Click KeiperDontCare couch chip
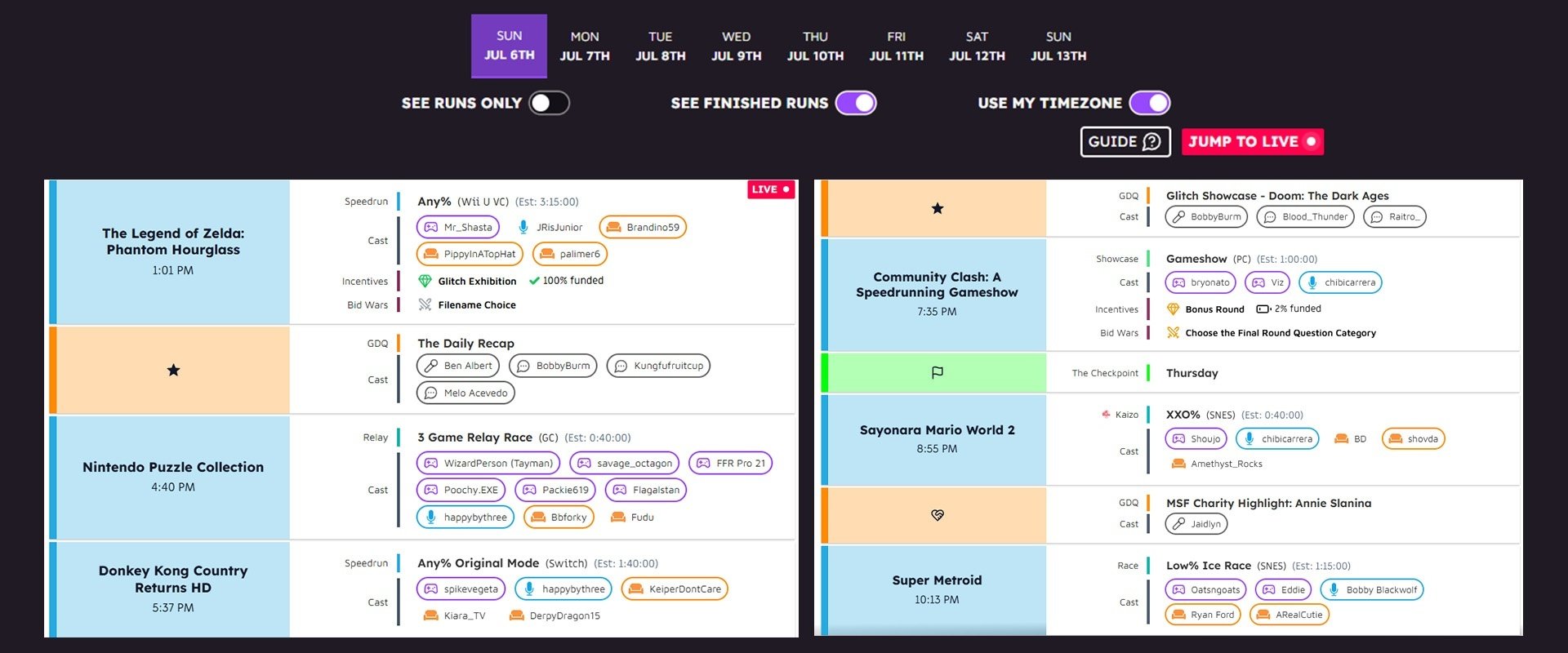 (x=675, y=589)
